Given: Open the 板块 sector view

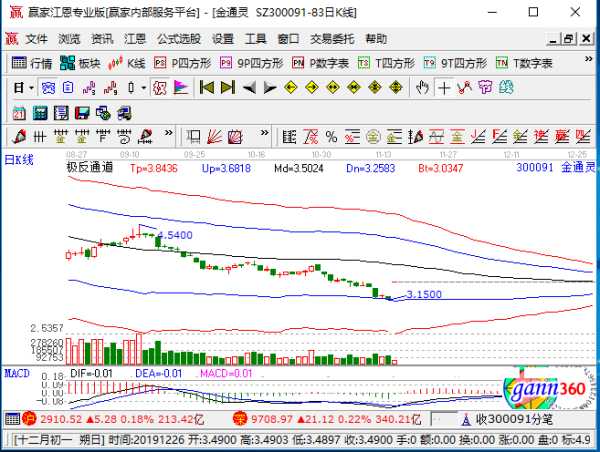Looking at the screenshot, I should point(80,63).
